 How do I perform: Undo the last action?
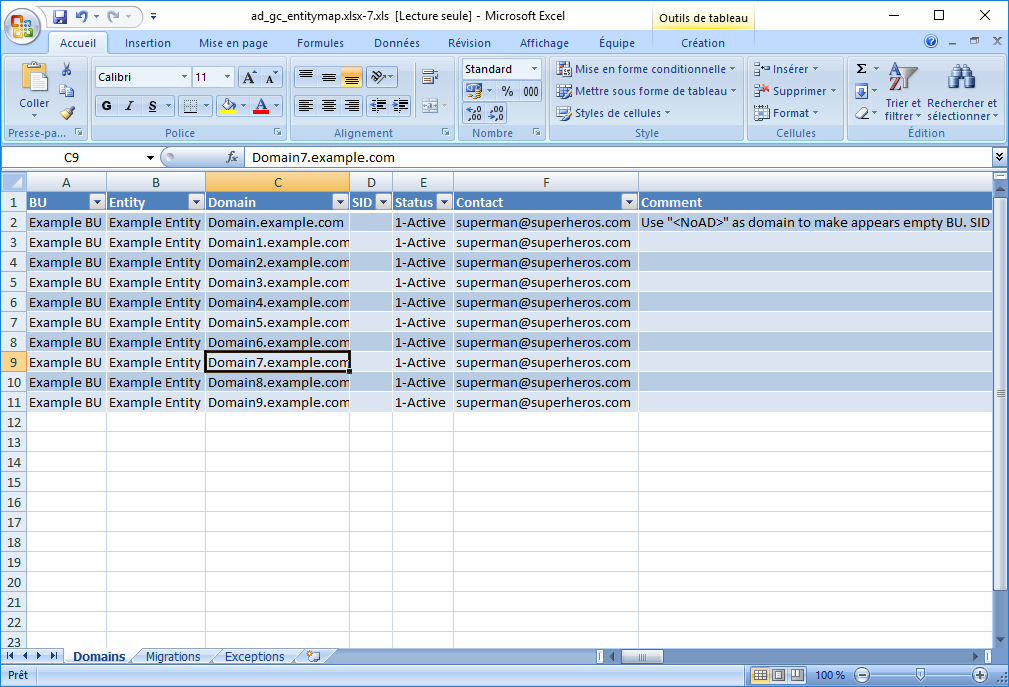click(82, 16)
